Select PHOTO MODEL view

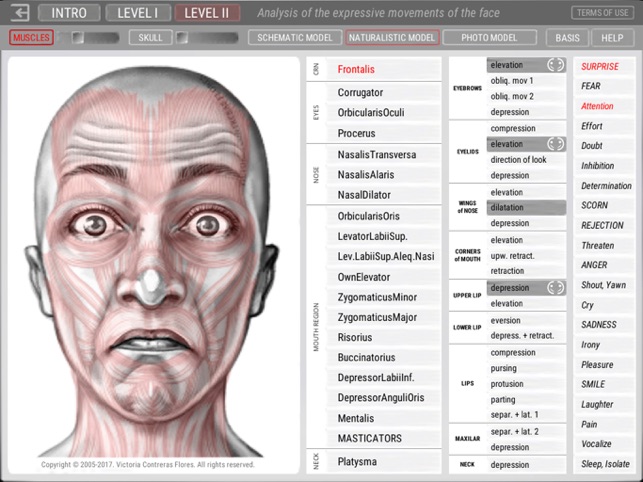tap(489, 38)
